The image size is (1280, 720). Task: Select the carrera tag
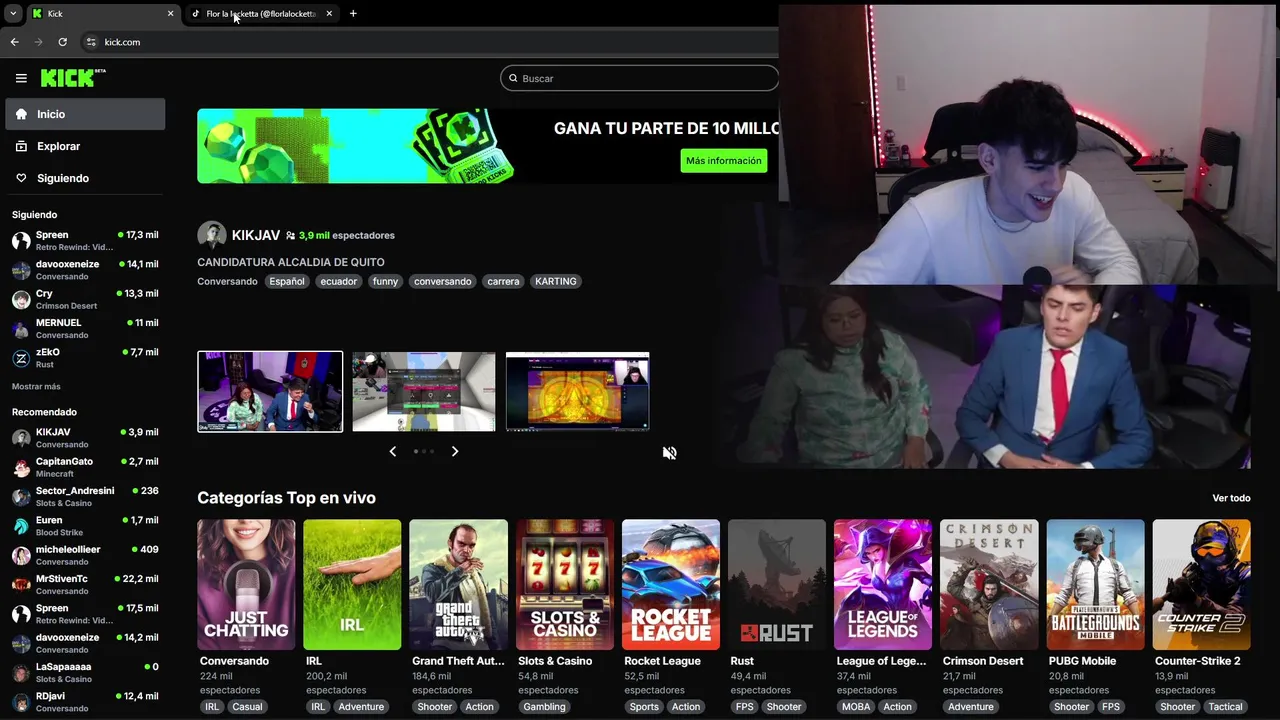coord(503,281)
